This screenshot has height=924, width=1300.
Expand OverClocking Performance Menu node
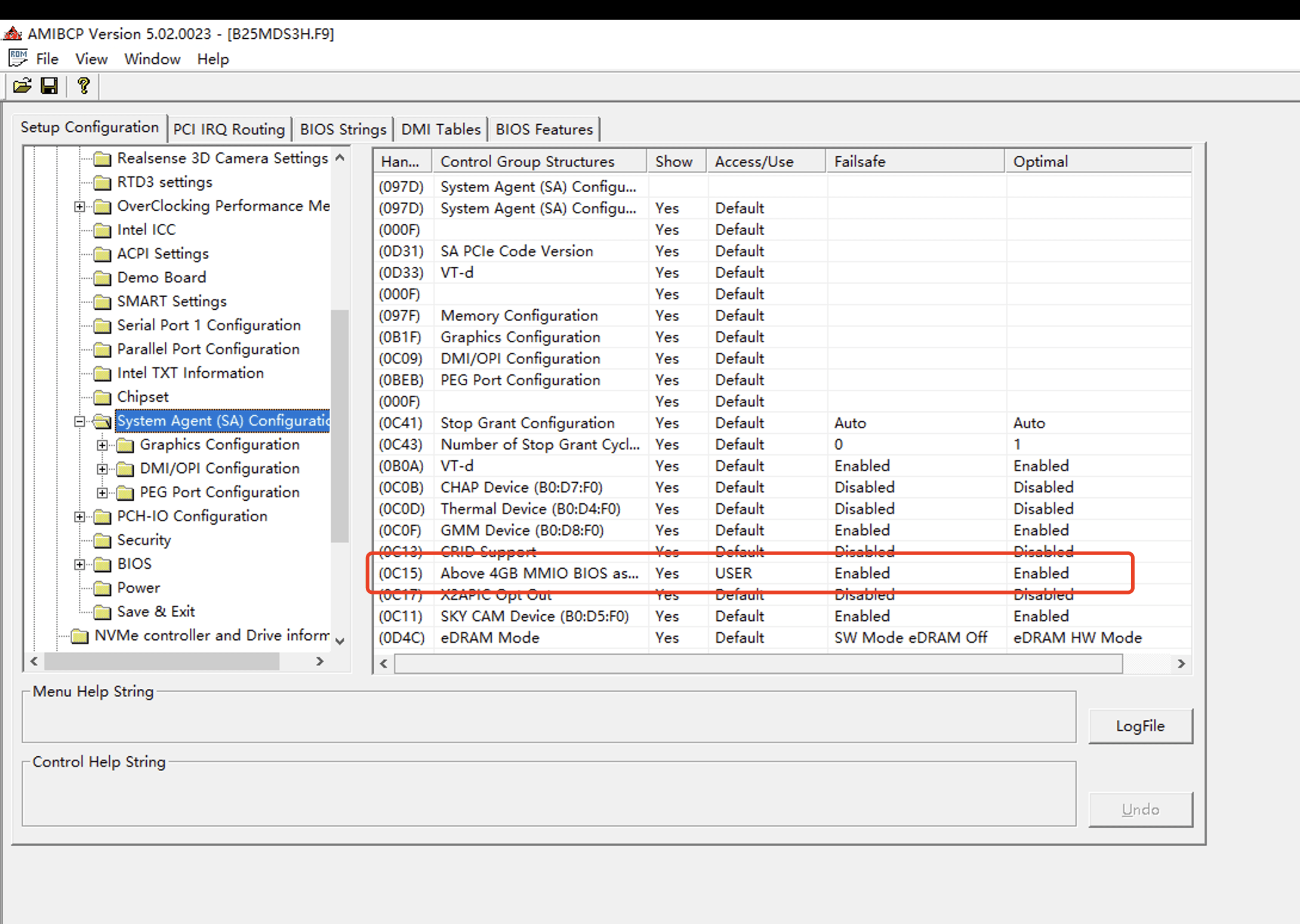pyautogui.click(x=79, y=207)
